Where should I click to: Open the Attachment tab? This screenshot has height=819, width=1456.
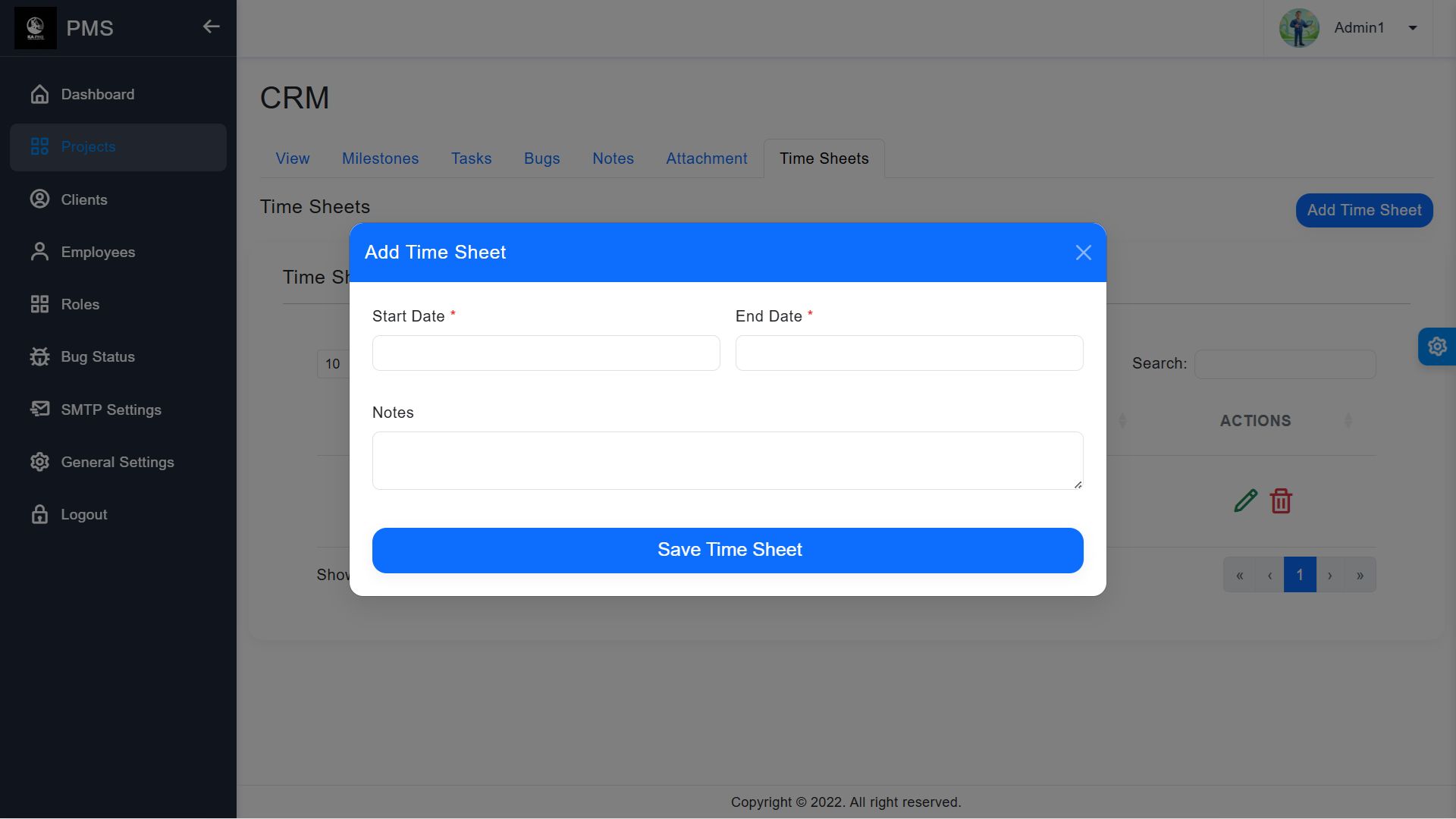coord(706,158)
